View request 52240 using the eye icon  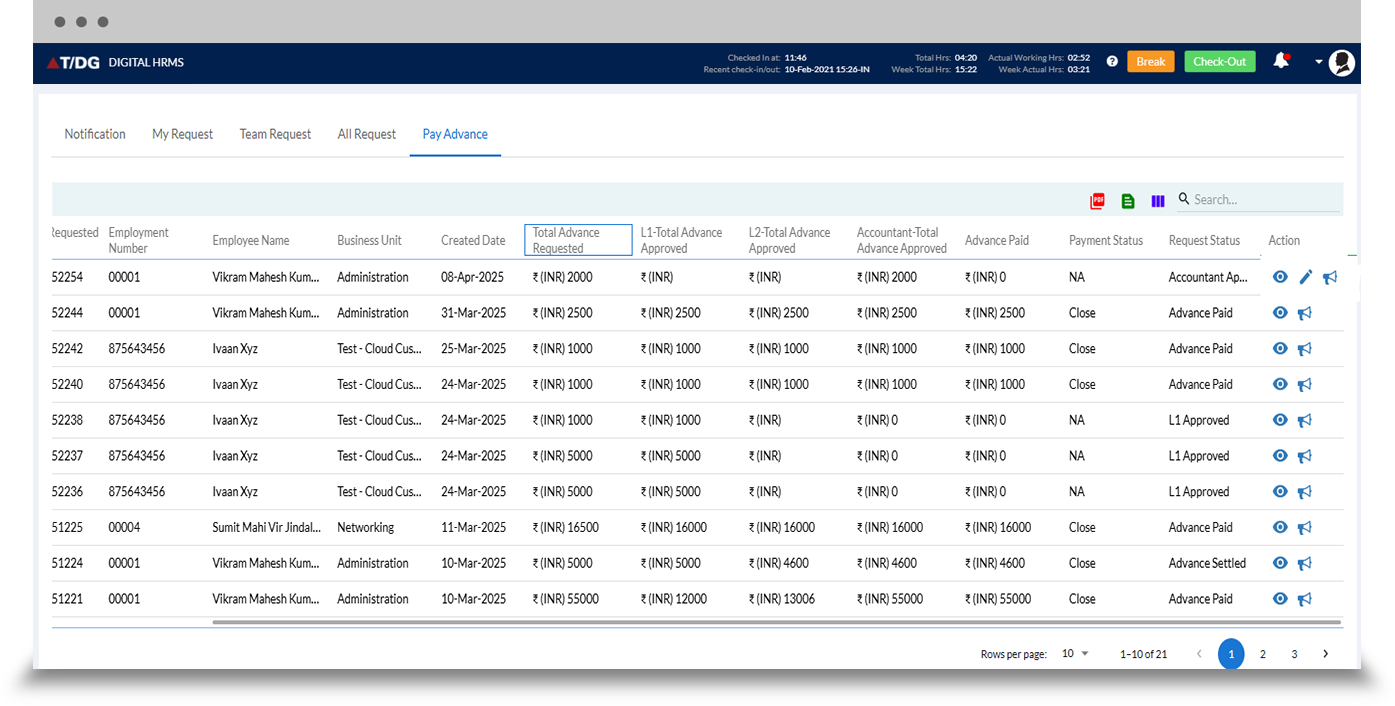click(x=1280, y=384)
